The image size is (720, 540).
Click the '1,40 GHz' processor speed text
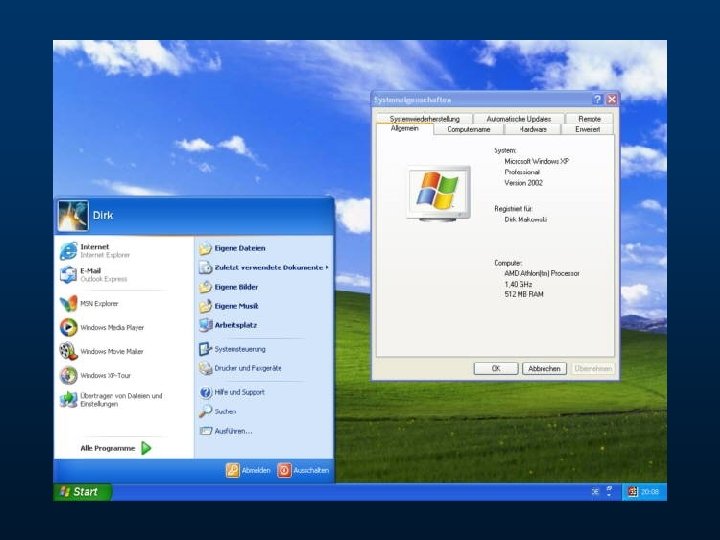tap(518, 284)
